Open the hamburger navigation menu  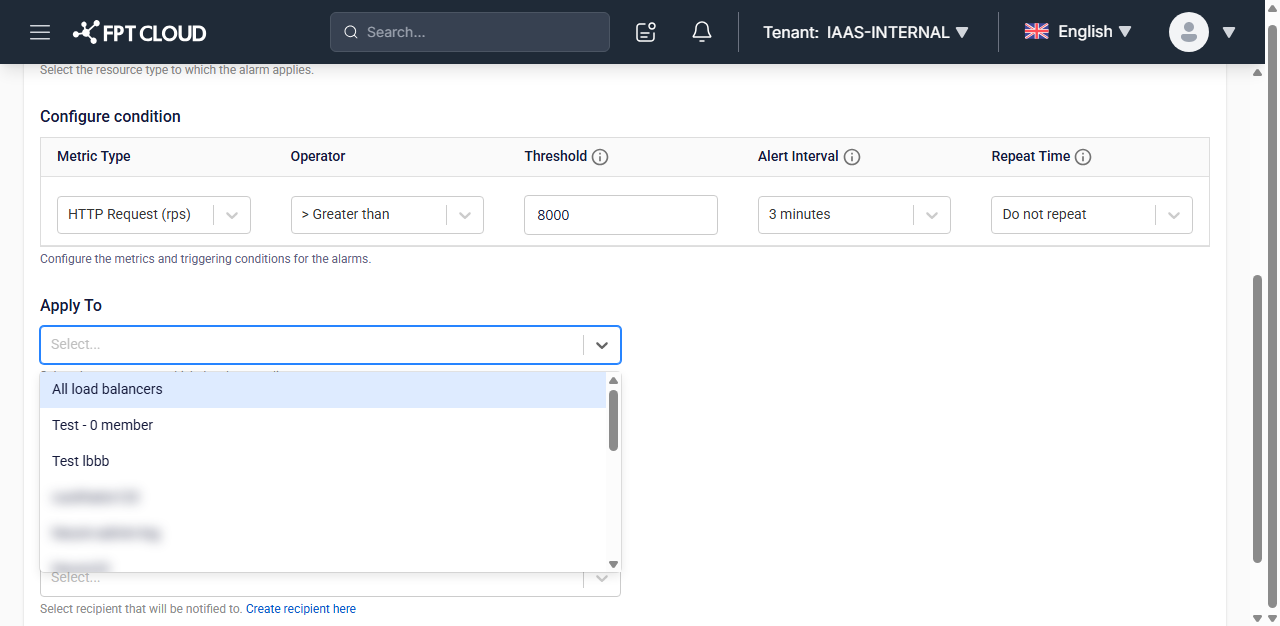tap(40, 32)
